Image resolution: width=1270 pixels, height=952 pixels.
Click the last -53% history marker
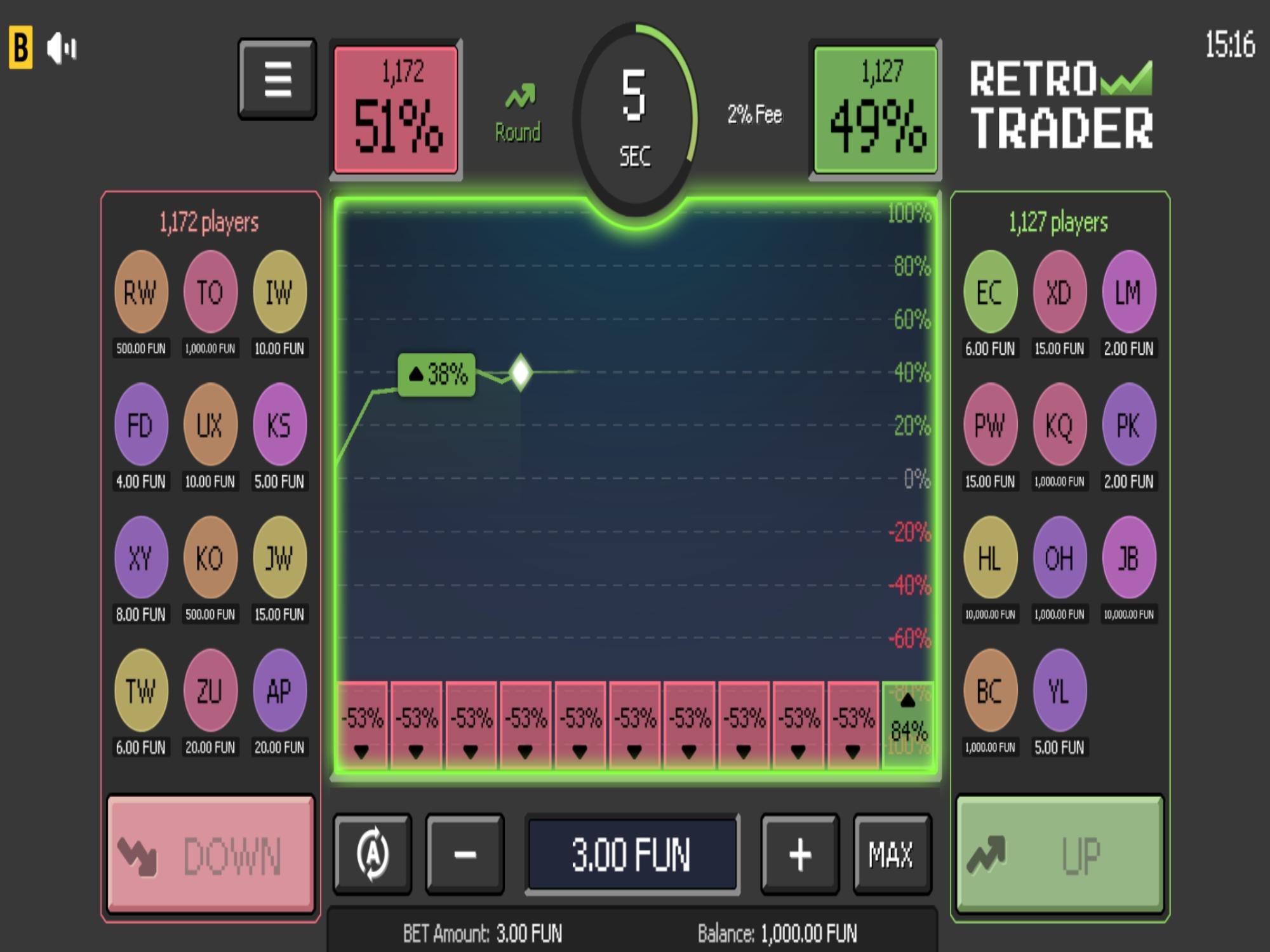pos(852,722)
